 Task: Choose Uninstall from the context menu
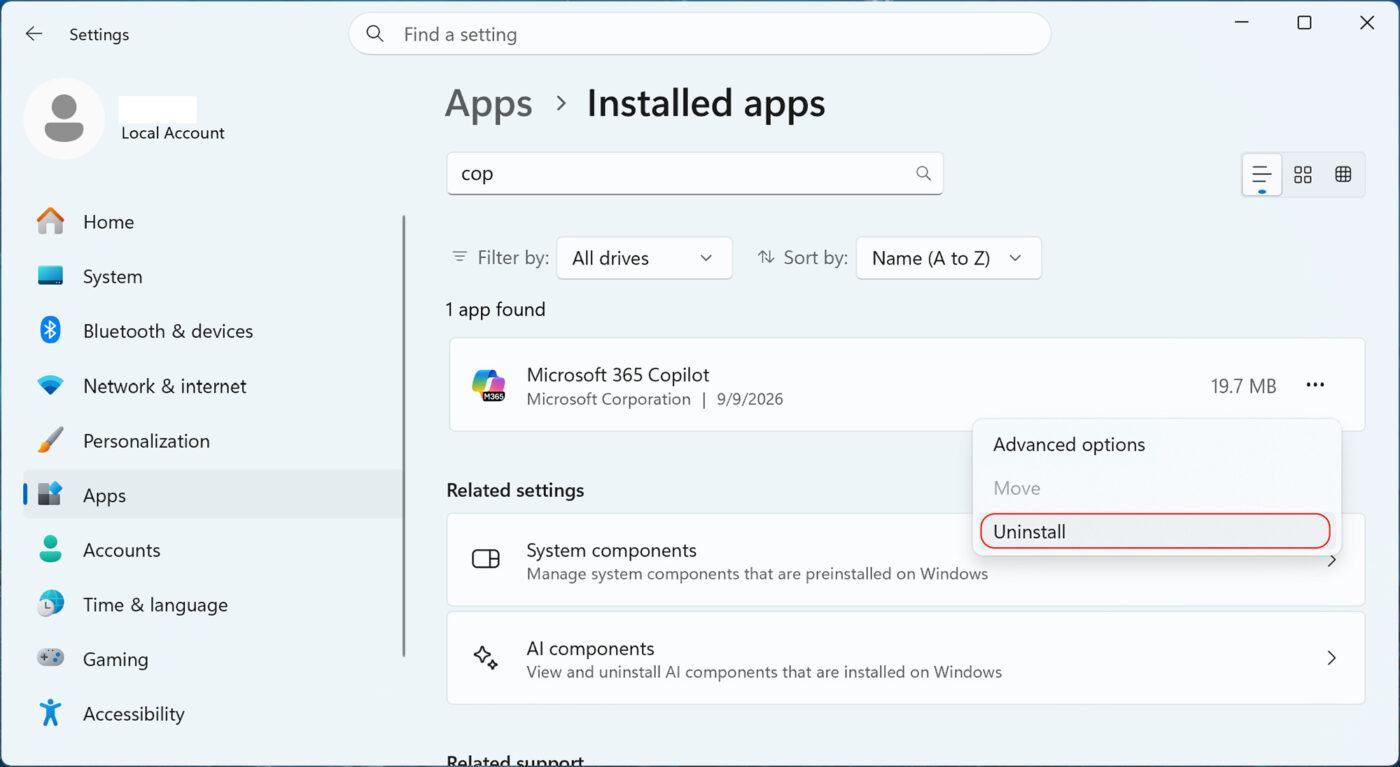(x=1156, y=531)
